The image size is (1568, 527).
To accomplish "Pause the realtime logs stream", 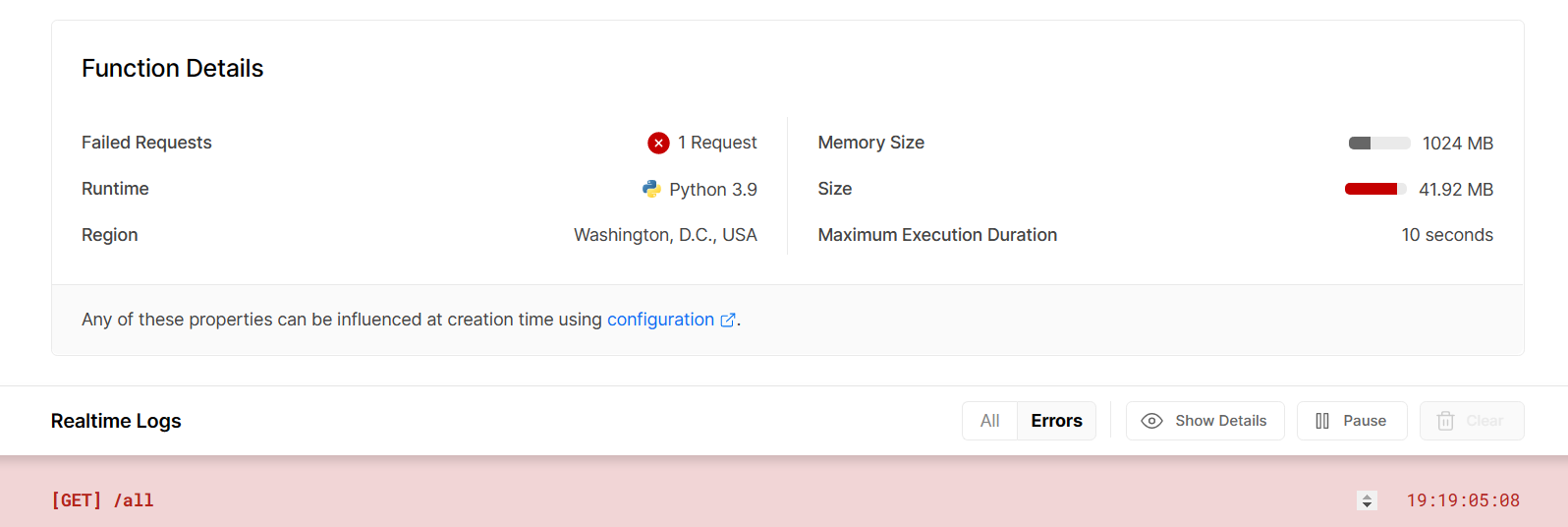I will click(1351, 421).
